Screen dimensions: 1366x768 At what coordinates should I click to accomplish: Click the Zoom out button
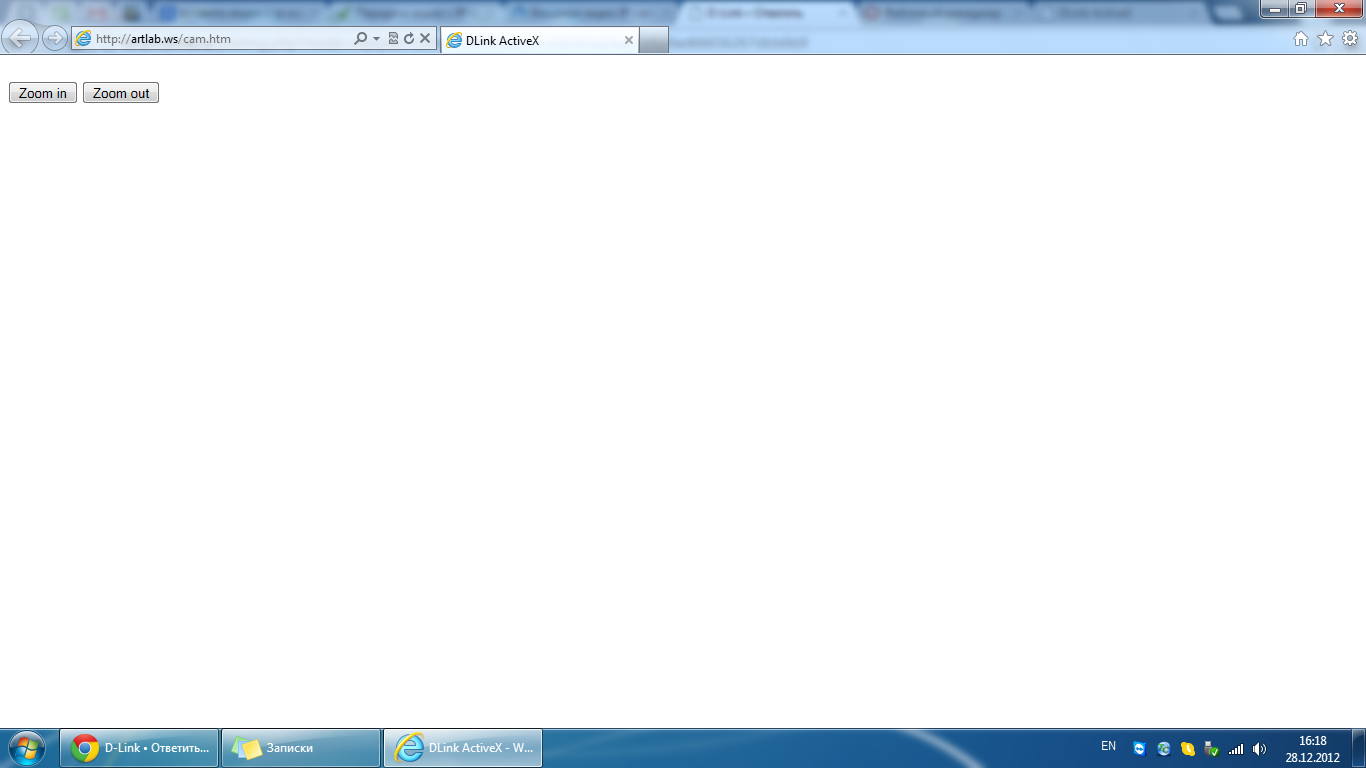click(x=121, y=93)
